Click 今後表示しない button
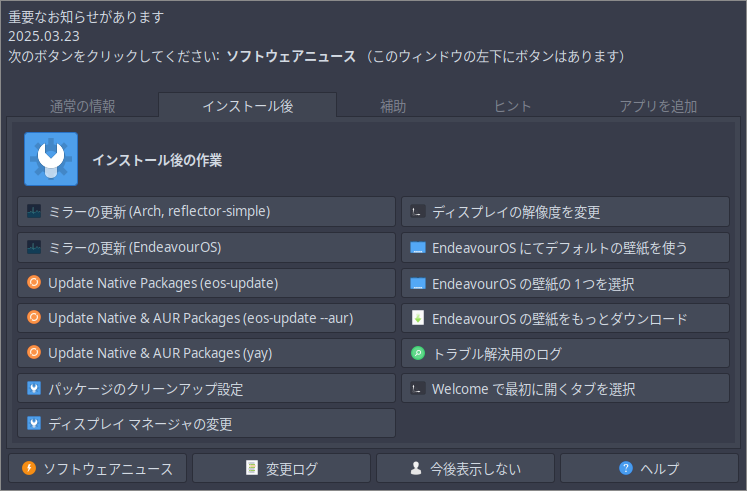This screenshot has height=491, width=747. click(465, 468)
